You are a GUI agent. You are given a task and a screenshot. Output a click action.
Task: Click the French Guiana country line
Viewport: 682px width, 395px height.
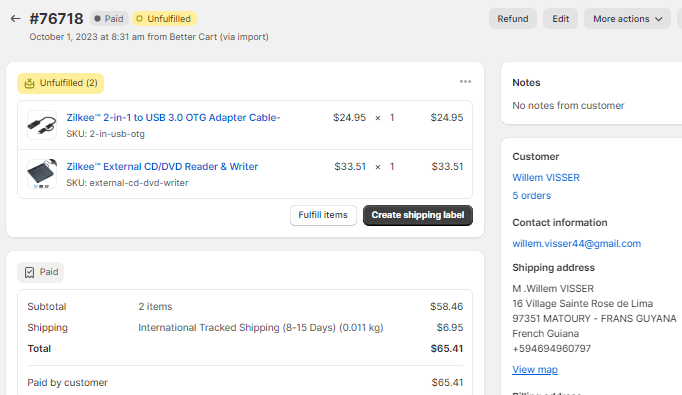pos(545,334)
